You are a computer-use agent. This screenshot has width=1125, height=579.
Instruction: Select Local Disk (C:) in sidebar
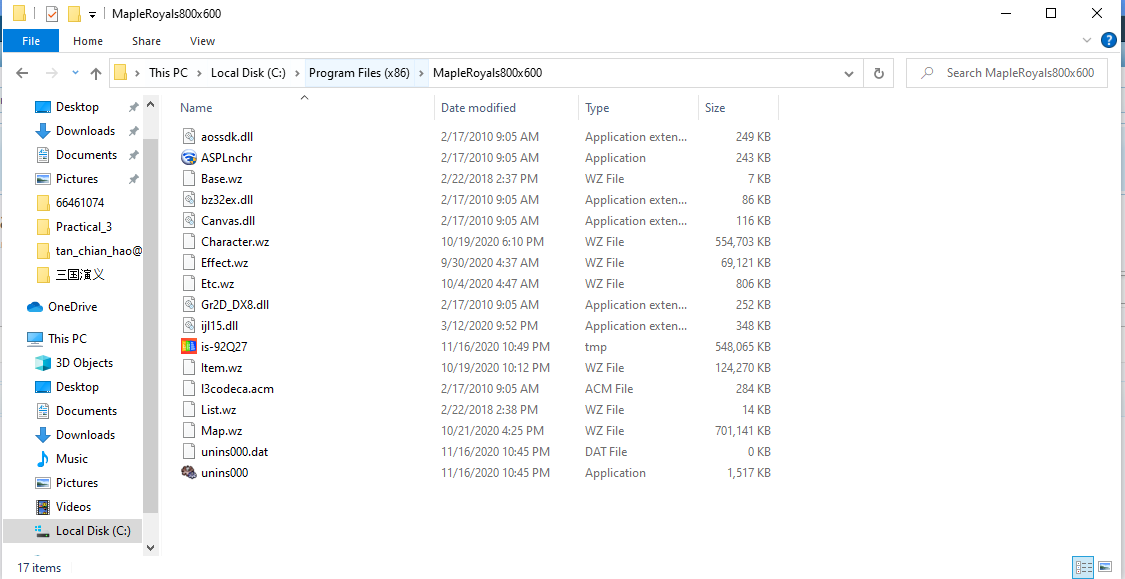coord(93,531)
